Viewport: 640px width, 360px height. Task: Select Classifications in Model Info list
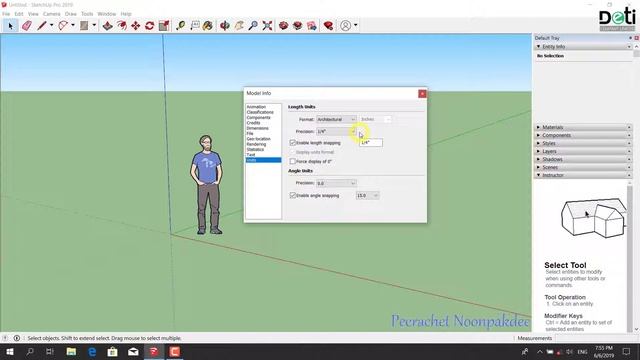260,112
